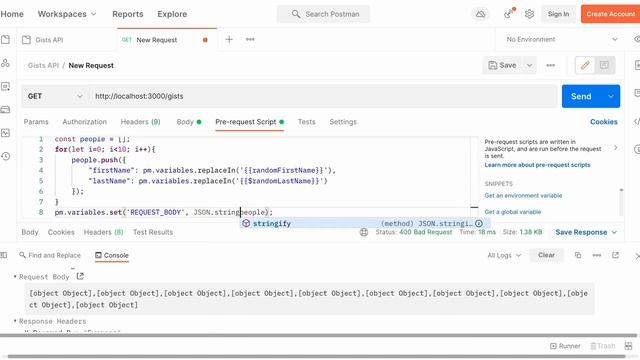
Task: Switch to the Tests tab
Action: point(307,122)
